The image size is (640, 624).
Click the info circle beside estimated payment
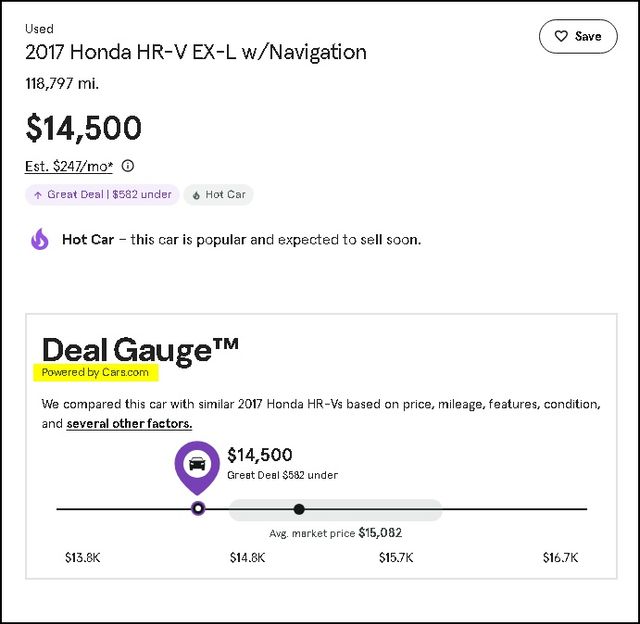[128, 166]
